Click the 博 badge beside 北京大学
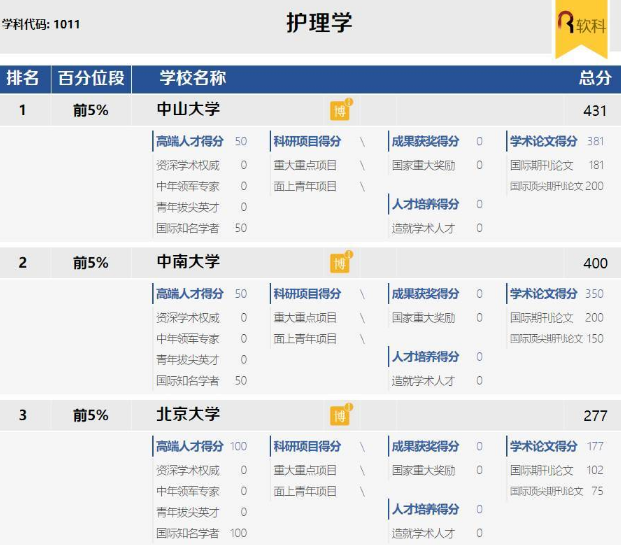Screen dimensions: 621x545 pyautogui.click(x=340, y=415)
